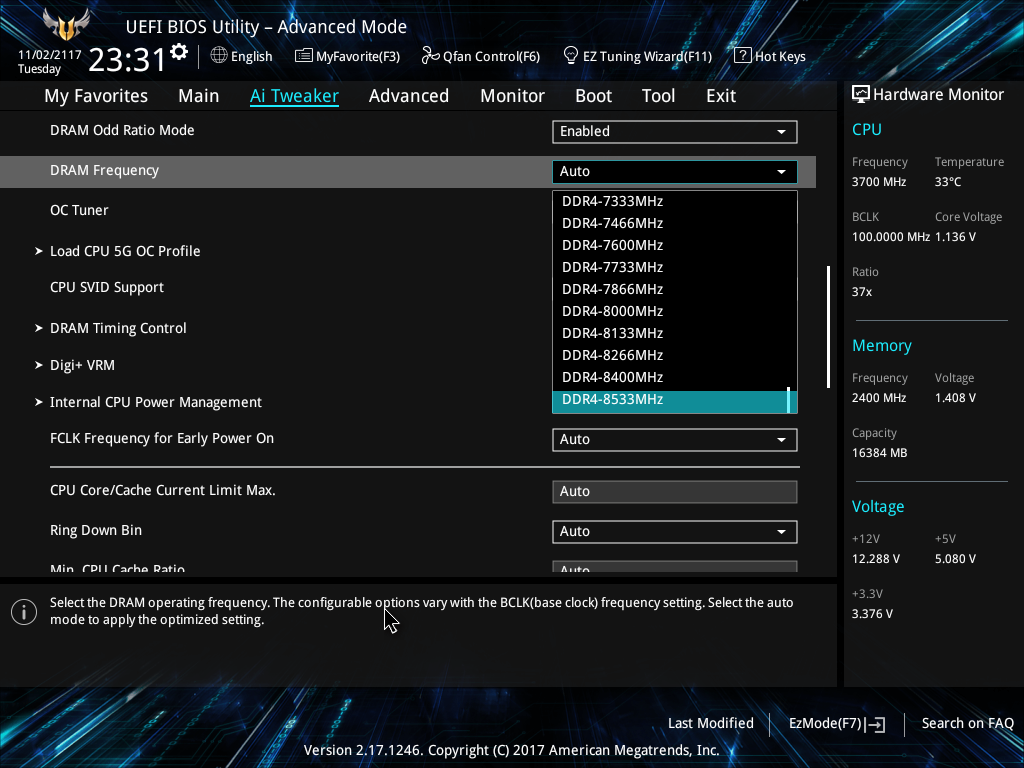Click the 23:31 clock display

[127, 60]
